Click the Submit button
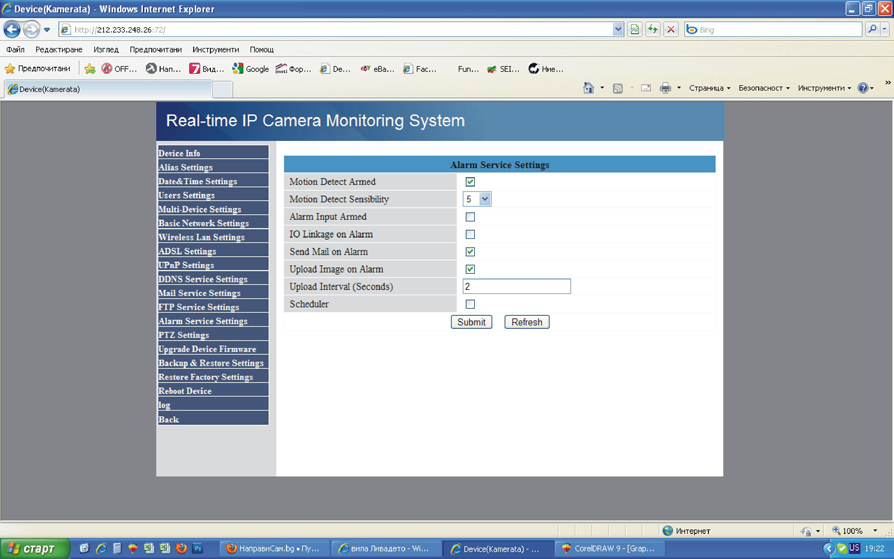Viewport: 894px width, 559px height. pyautogui.click(x=471, y=322)
